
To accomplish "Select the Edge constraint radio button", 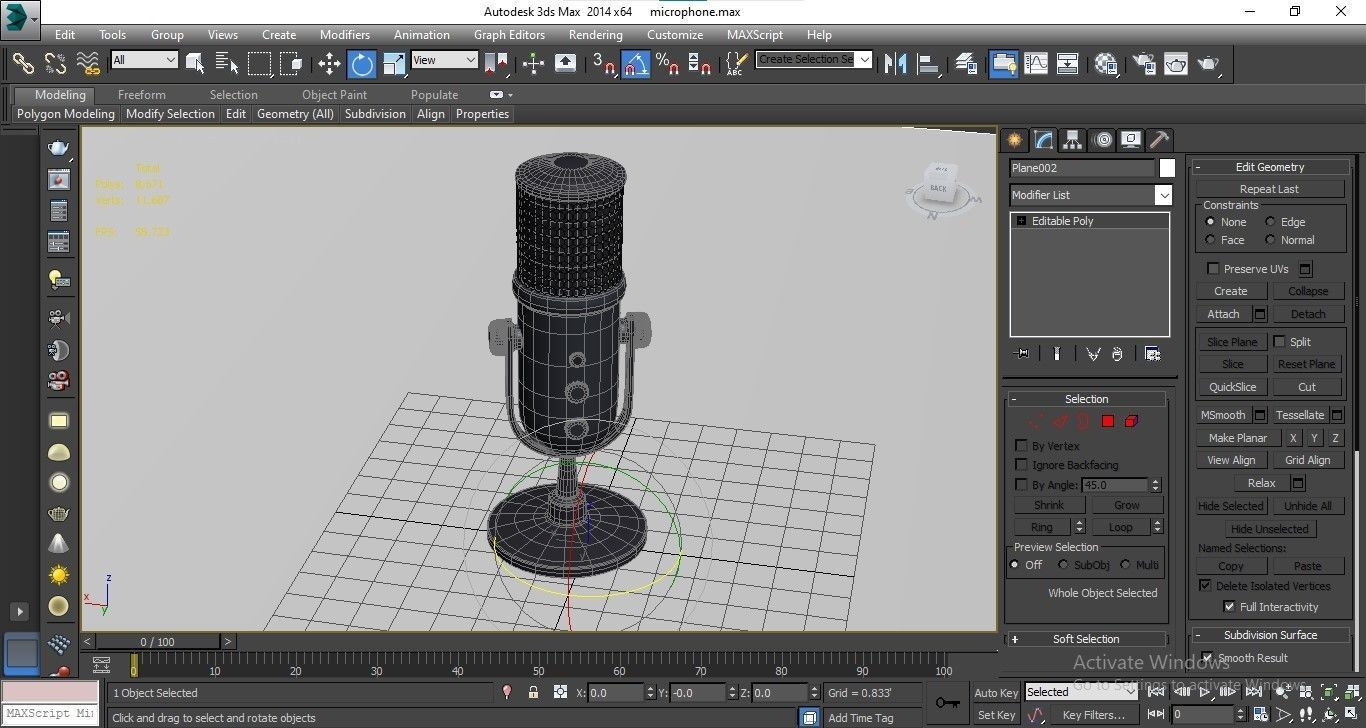I will pos(1270,222).
